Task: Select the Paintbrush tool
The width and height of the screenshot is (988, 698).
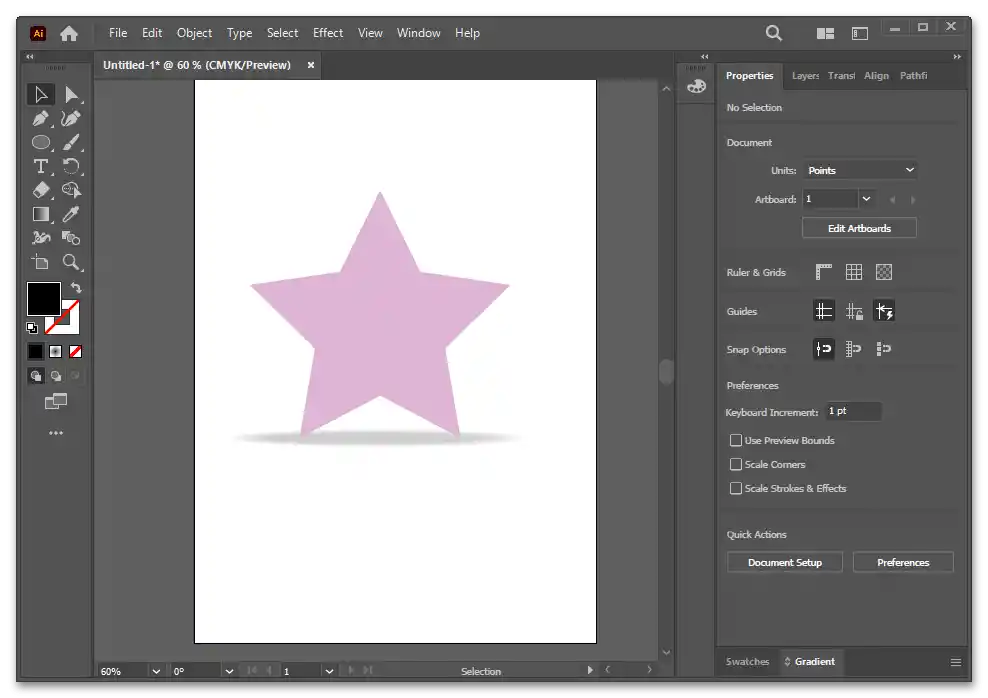Action: [x=71, y=143]
